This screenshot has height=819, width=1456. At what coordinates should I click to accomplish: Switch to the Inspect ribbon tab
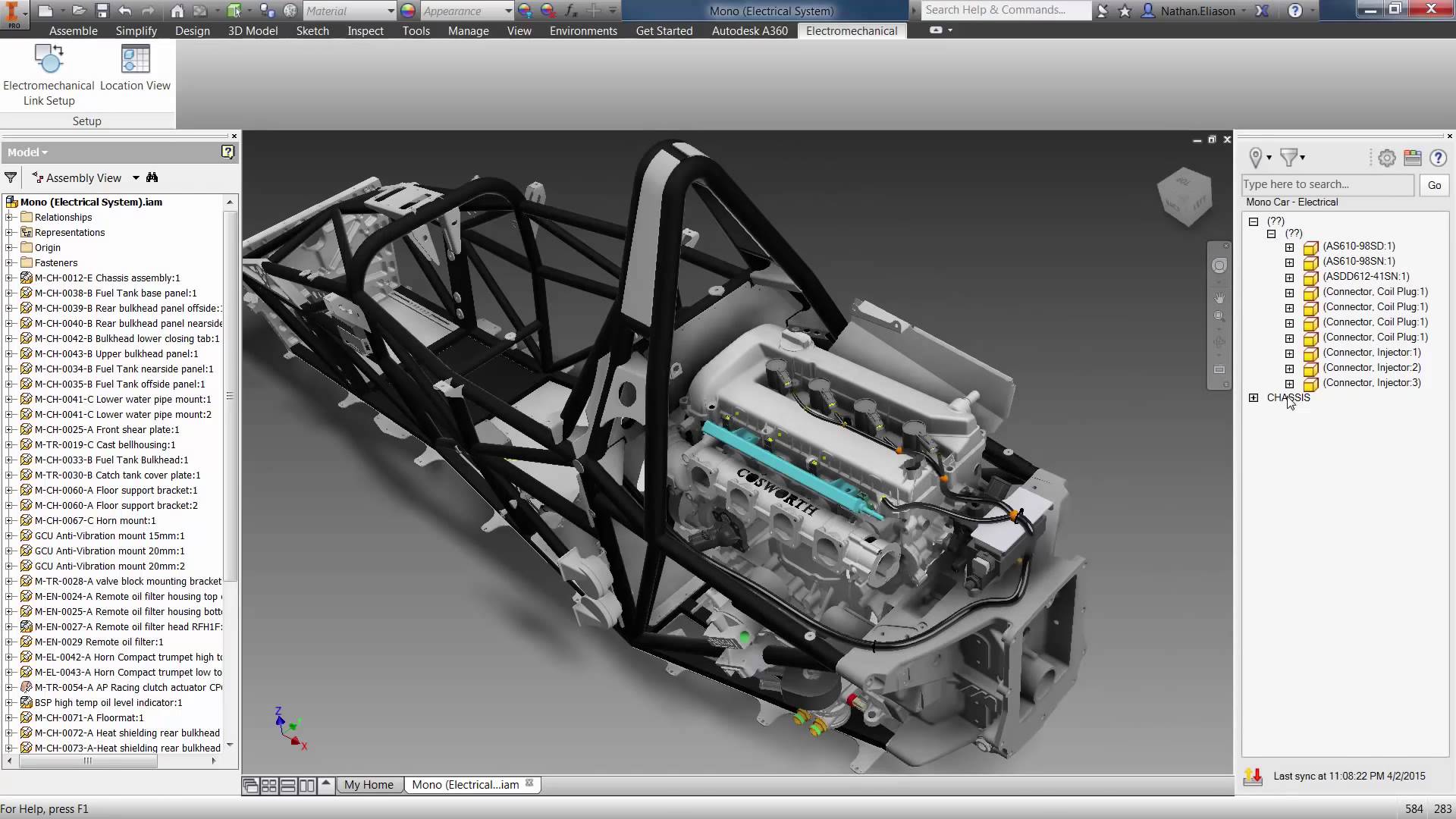[x=366, y=31]
